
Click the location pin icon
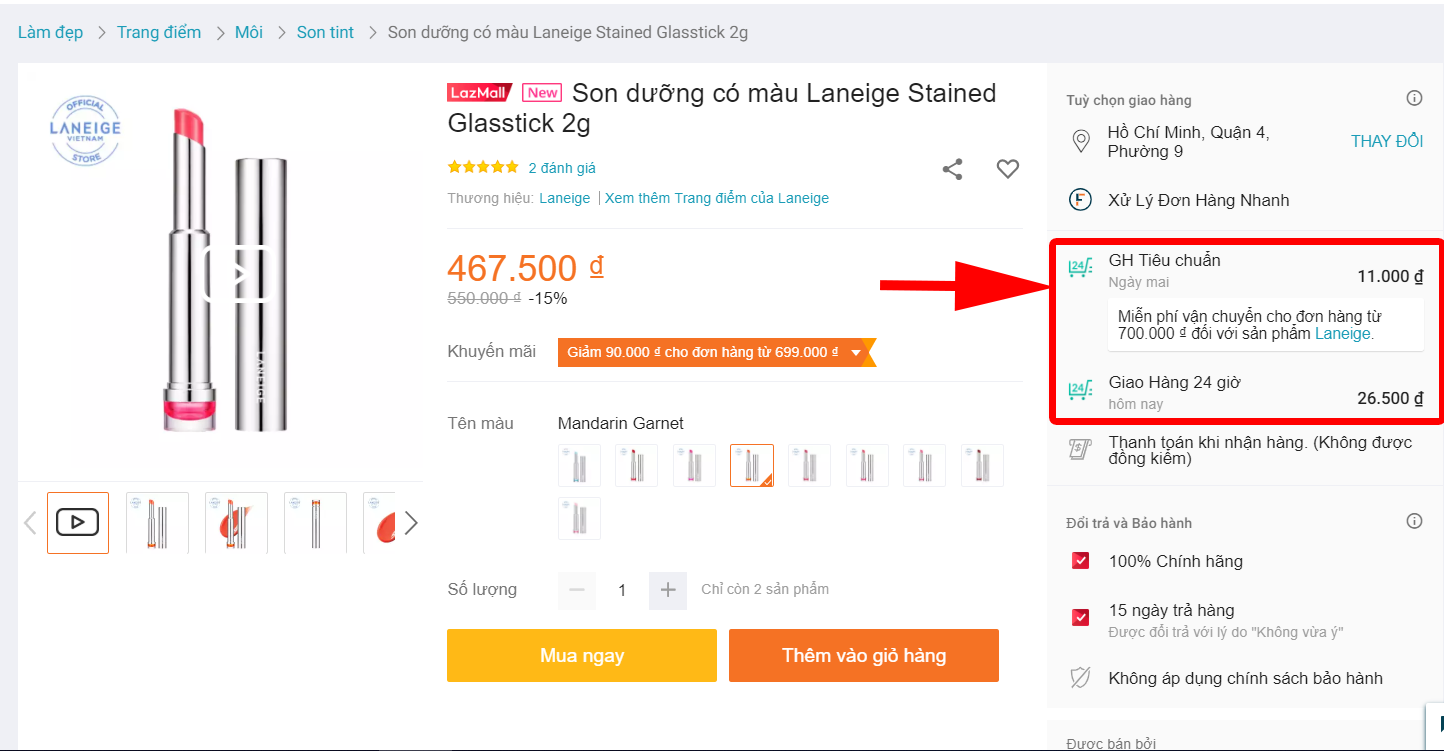[x=1080, y=141]
